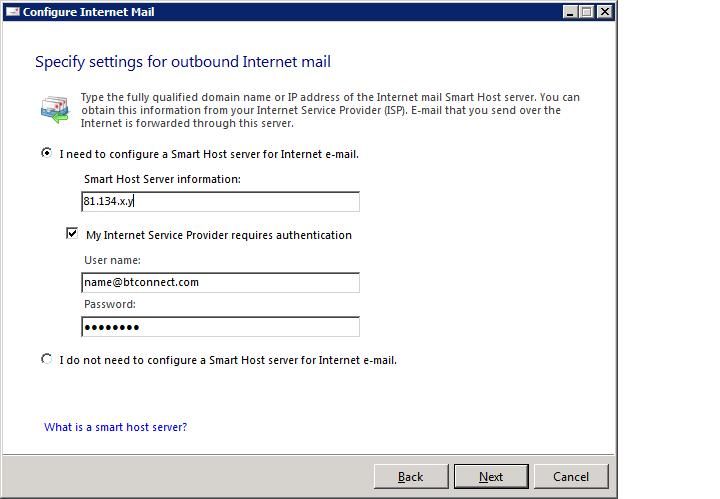
Task: Open 'What is a smart host server?' help link
Action: (x=115, y=427)
